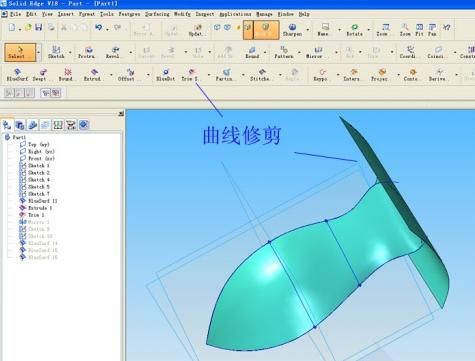Image resolution: width=475 pixels, height=361 pixels.
Task: Select Extrude 1 in feature tree
Action: click(36, 208)
